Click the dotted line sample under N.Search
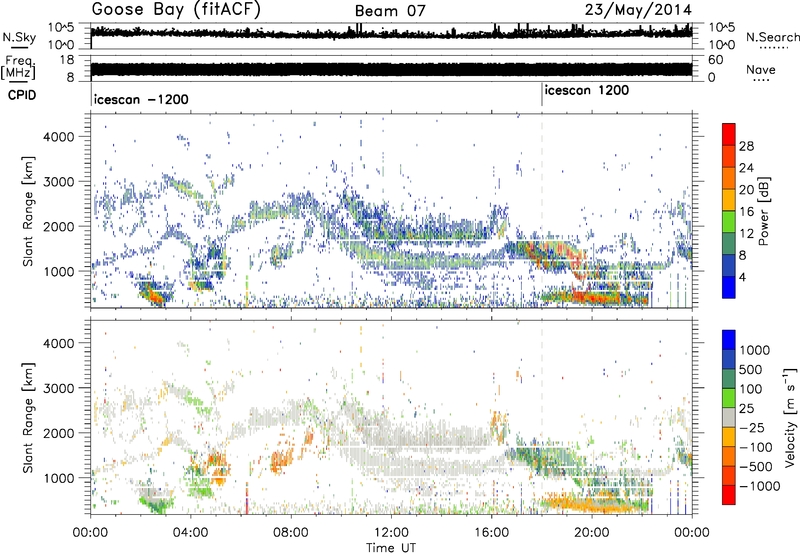Viewport: 800px width, 554px height. [x=774, y=47]
